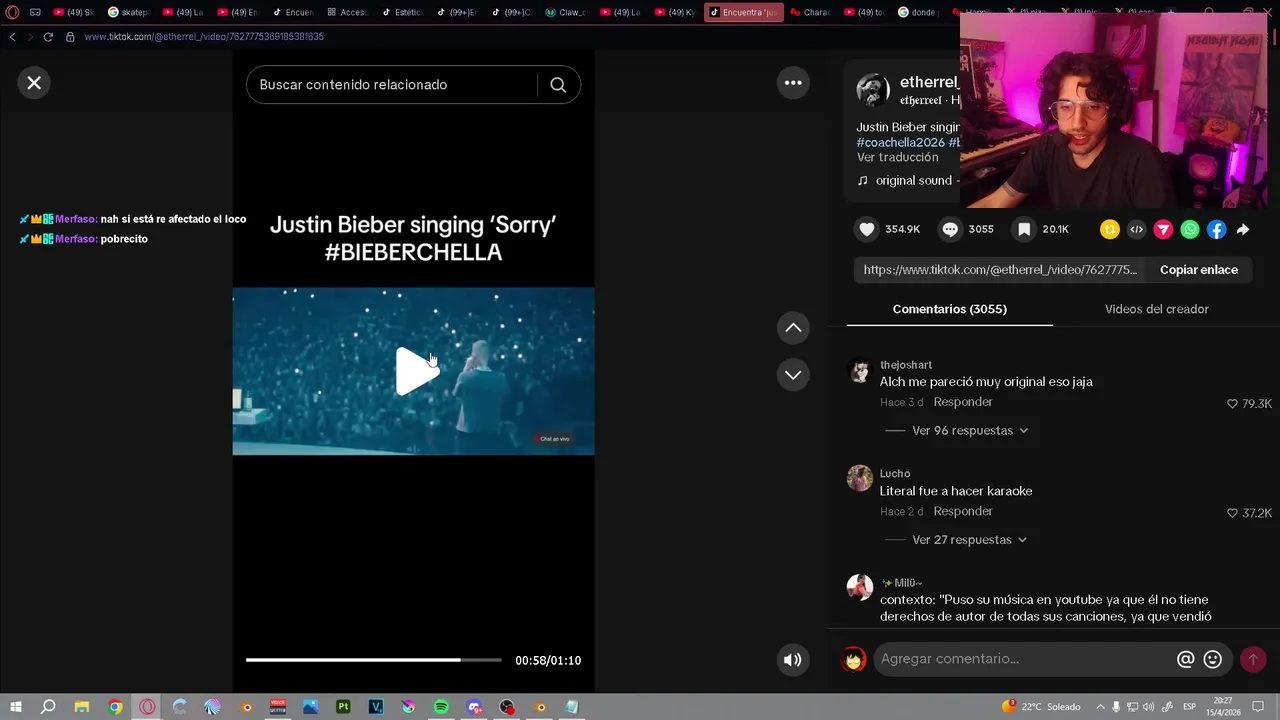Viewport: 1280px width, 720px height.
Task: Share on WhatsApp icon
Action: point(1190,230)
